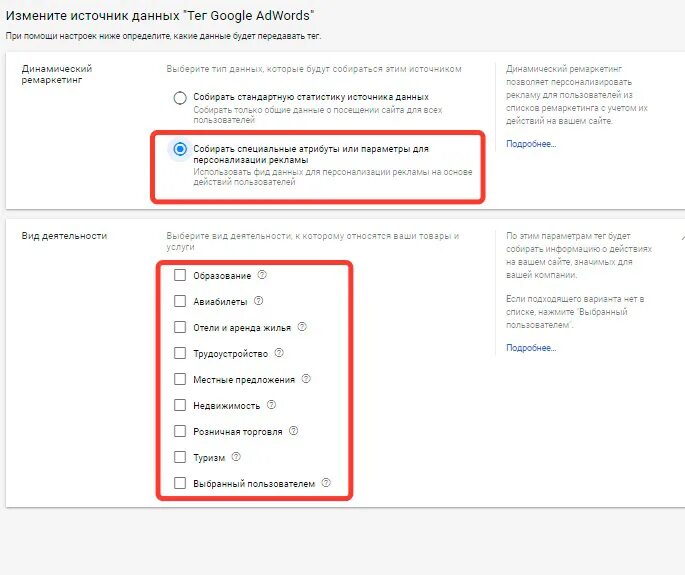Click label Отели и аренда жилья
Screen dimensions: 685x575
coord(242,328)
